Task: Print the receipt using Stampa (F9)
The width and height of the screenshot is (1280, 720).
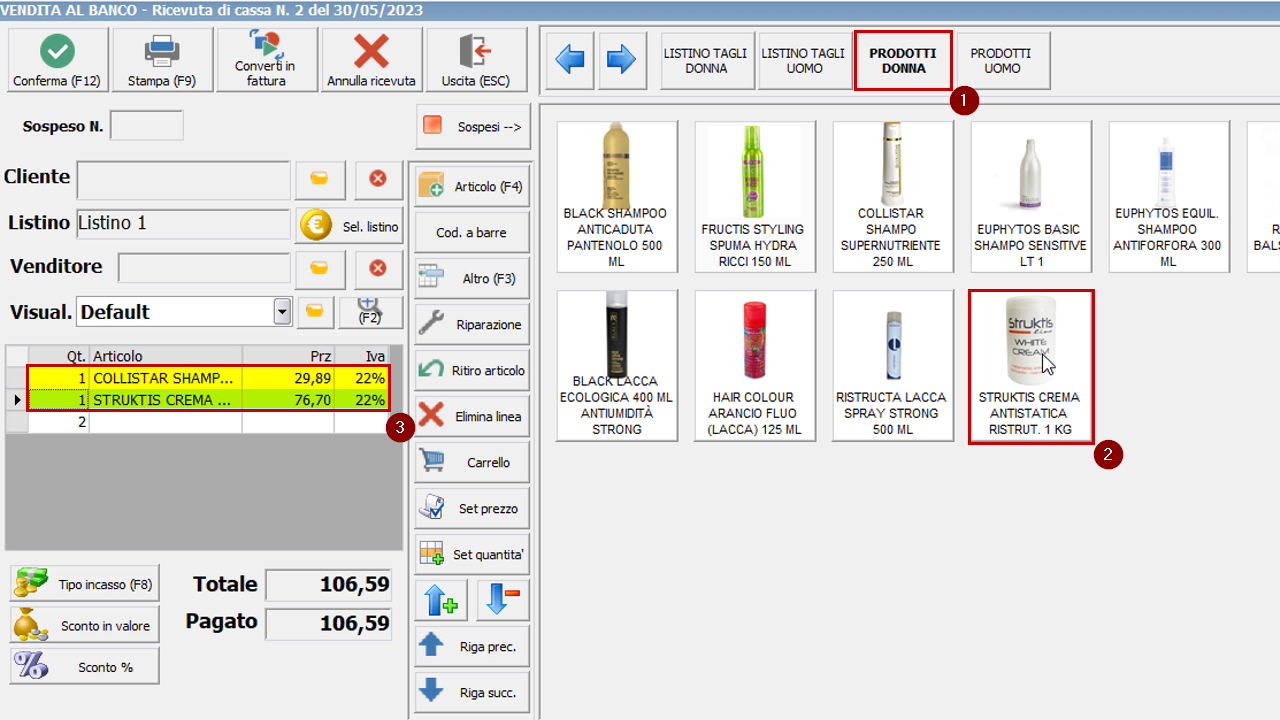Action: 163,60
